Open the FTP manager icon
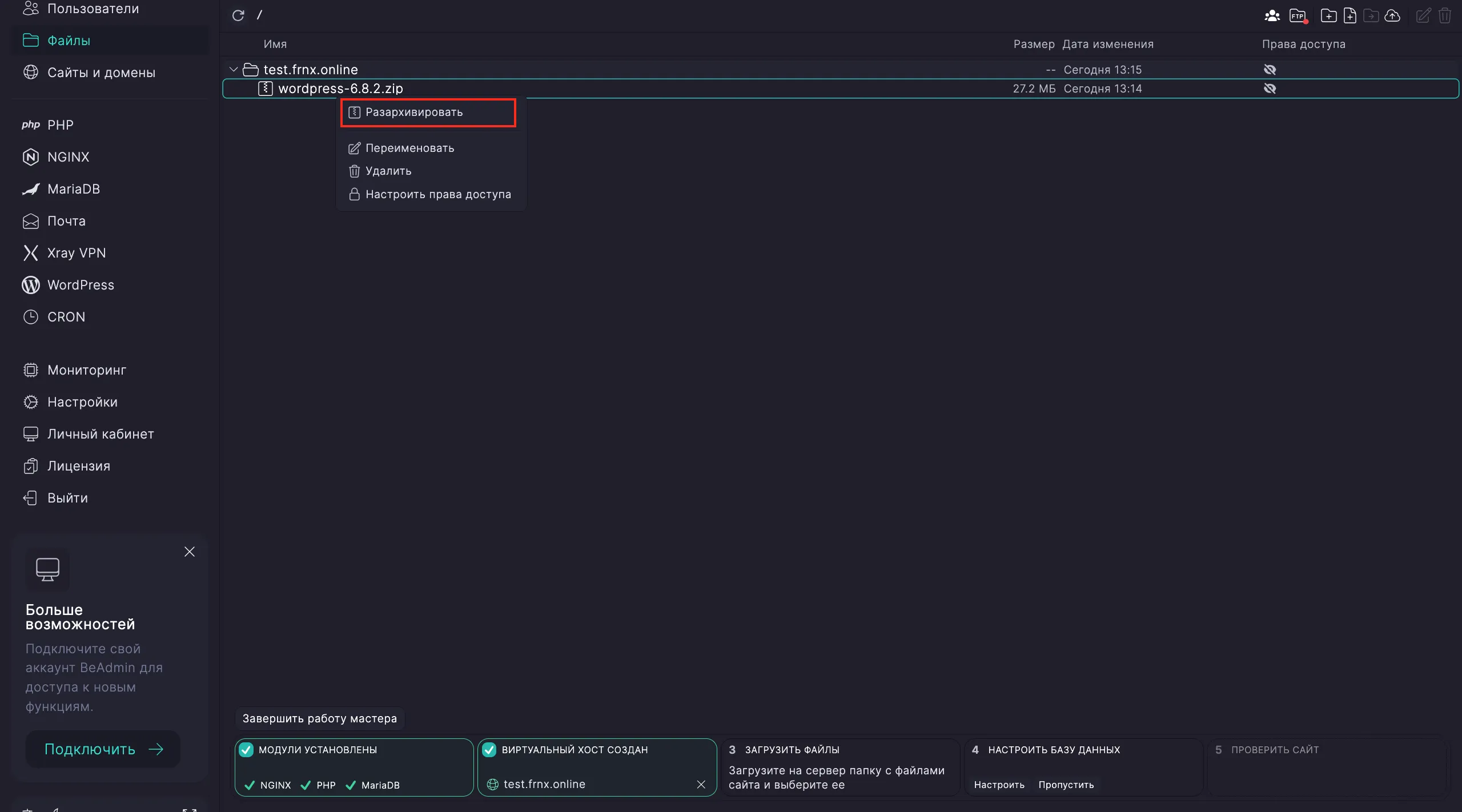Image resolution: width=1462 pixels, height=812 pixels. pyautogui.click(x=1299, y=15)
